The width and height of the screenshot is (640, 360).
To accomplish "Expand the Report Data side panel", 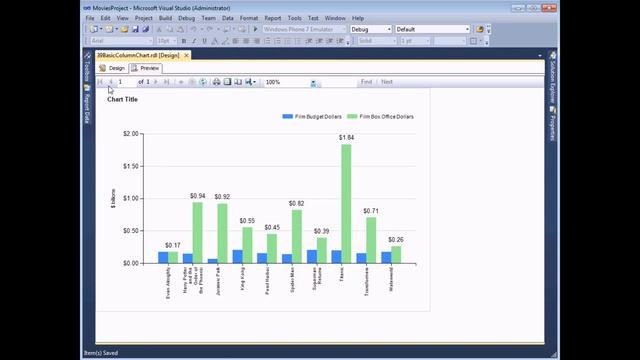I will [87, 104].
